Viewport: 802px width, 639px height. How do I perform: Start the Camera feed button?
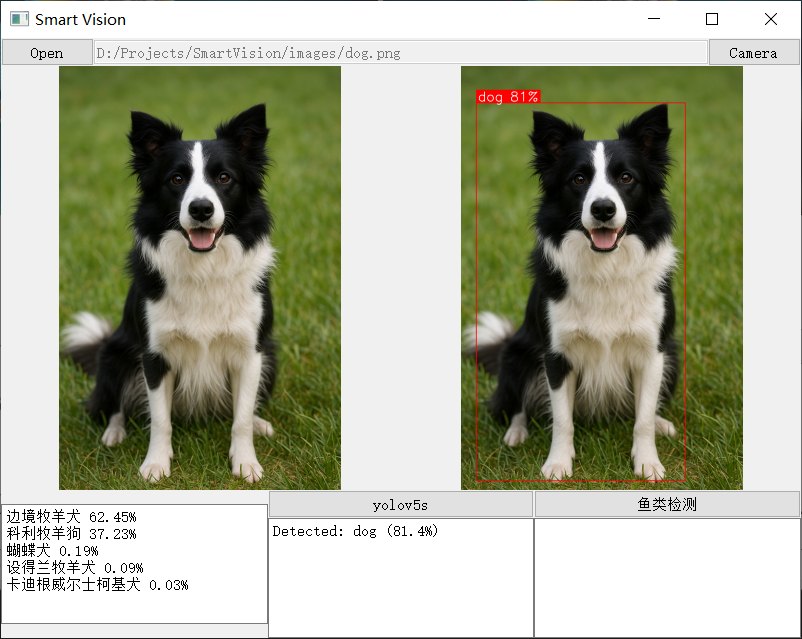tap(753, 53)
